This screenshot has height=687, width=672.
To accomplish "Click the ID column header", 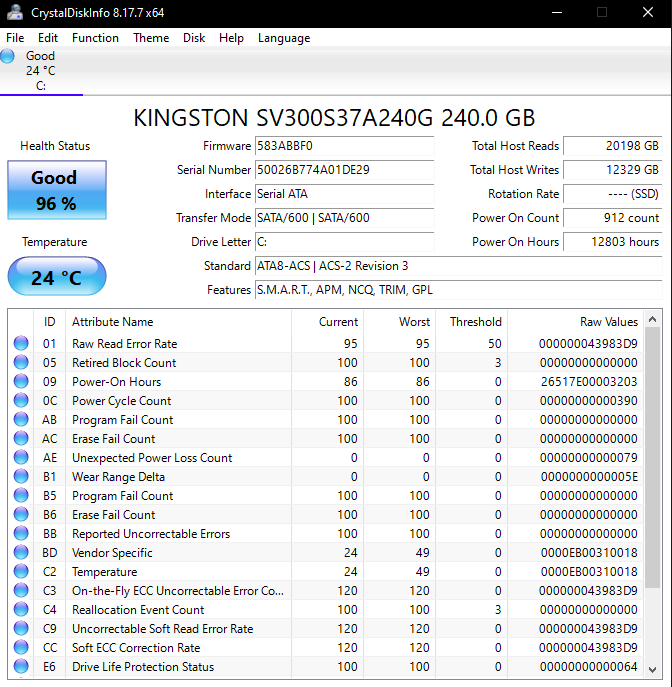I will pyautogui.click(x=50, y=322).
